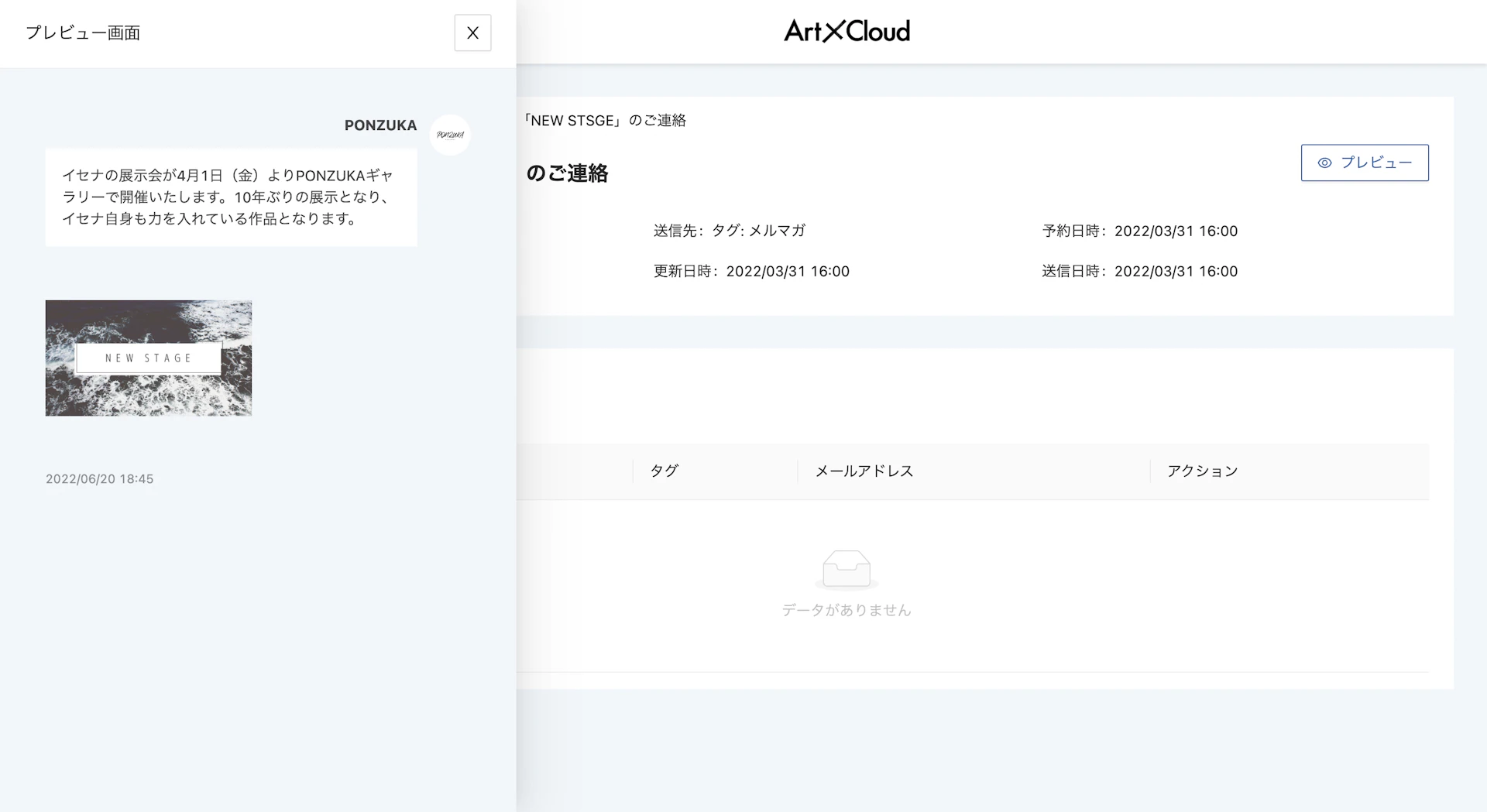Click the PONZUKA round avatar icon
1487x812 pixels.
[x=450, y=135]
